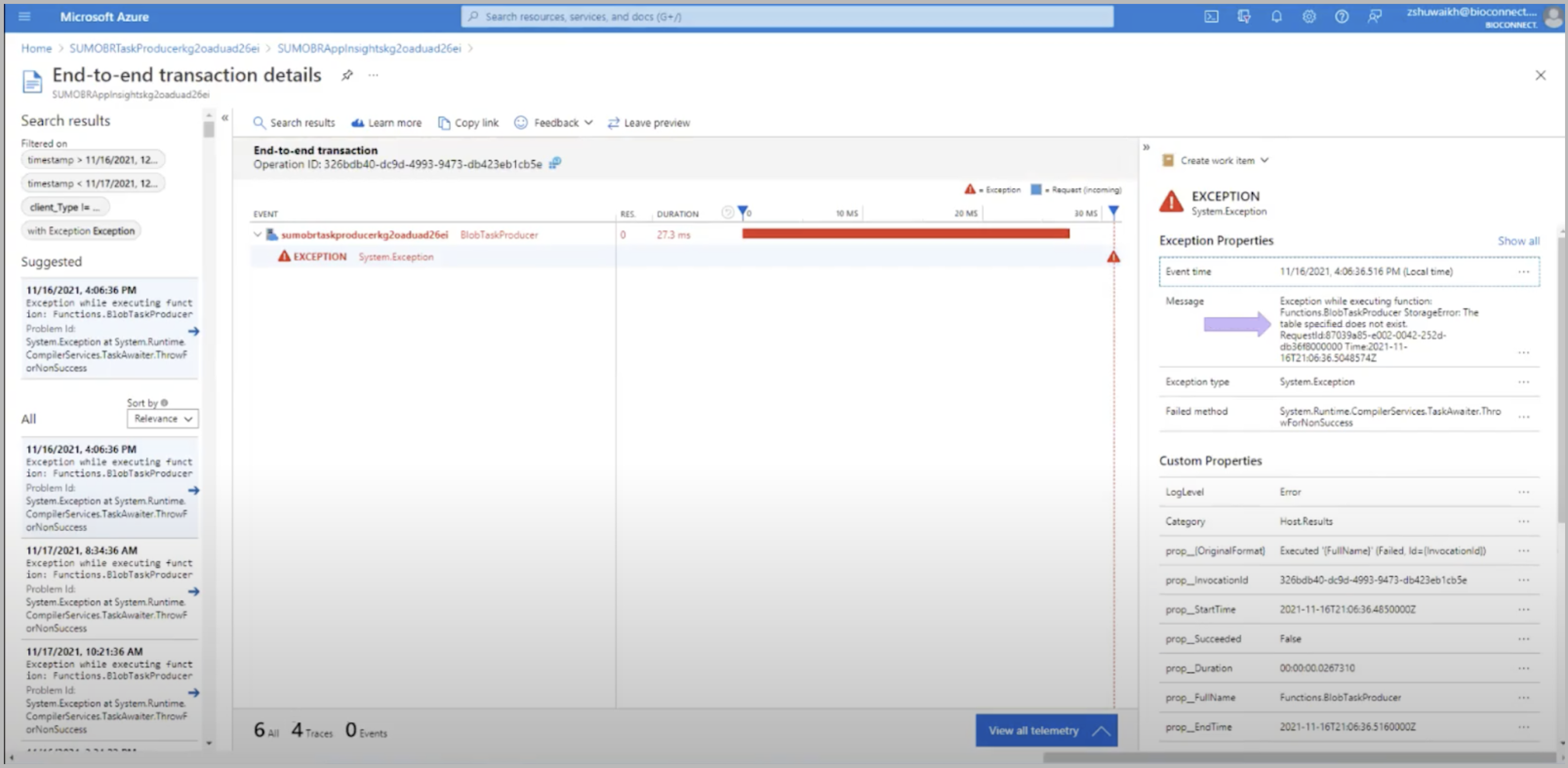Click Copy link in the toolbar
The width and height of the screenshot is (1568, 768).
(468, 123)
